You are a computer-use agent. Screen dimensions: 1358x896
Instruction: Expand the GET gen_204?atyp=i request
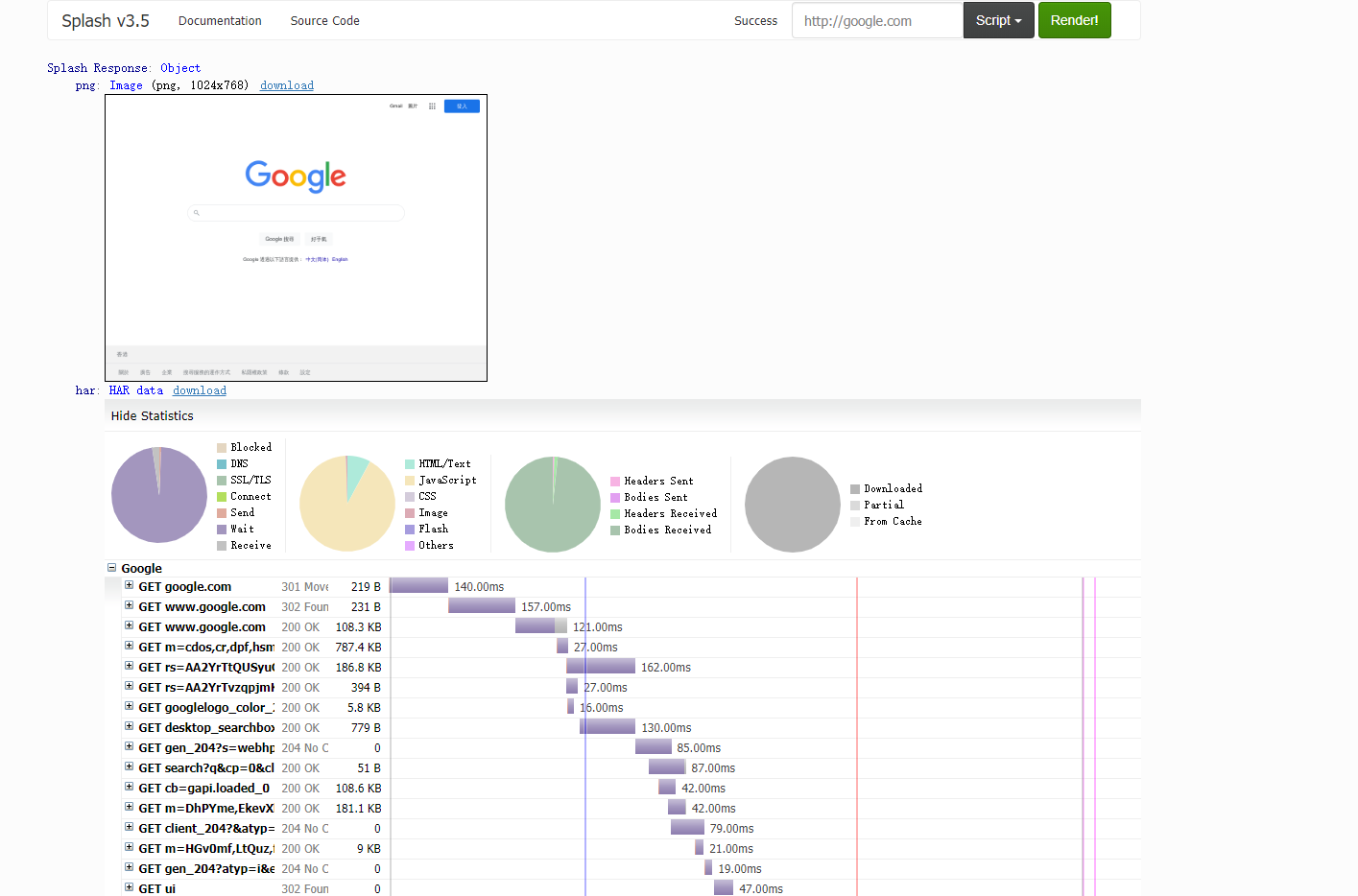pyautogui.click(x=129, y=867)
